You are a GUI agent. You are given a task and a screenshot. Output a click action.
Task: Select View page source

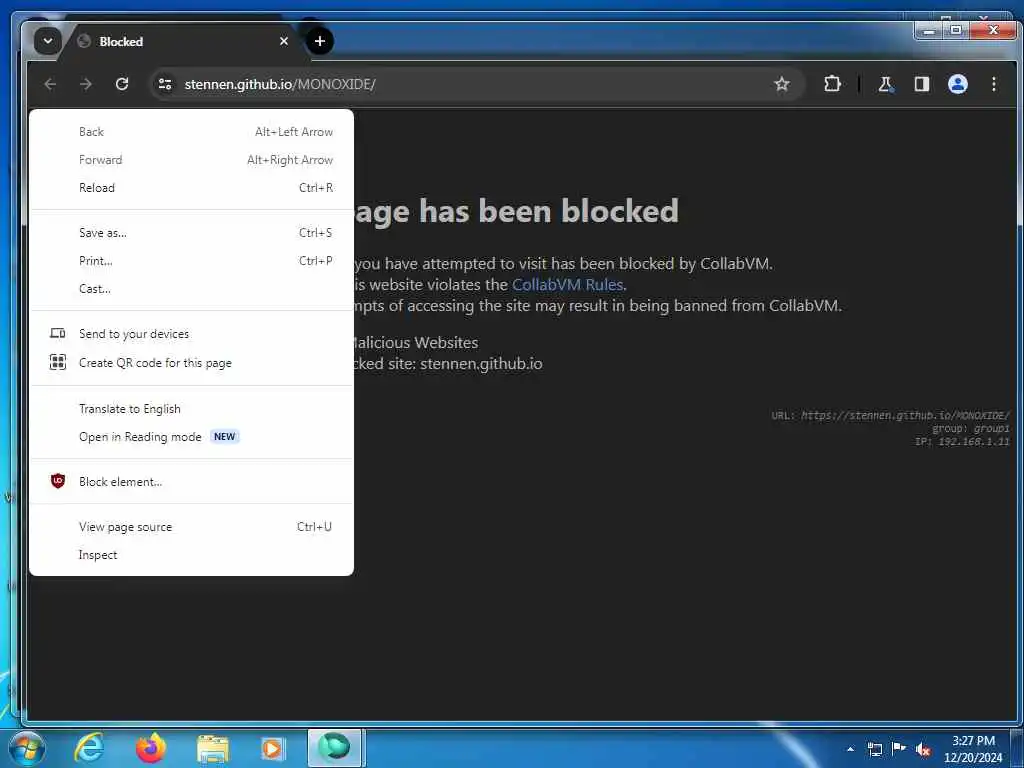tap(191, 527)
